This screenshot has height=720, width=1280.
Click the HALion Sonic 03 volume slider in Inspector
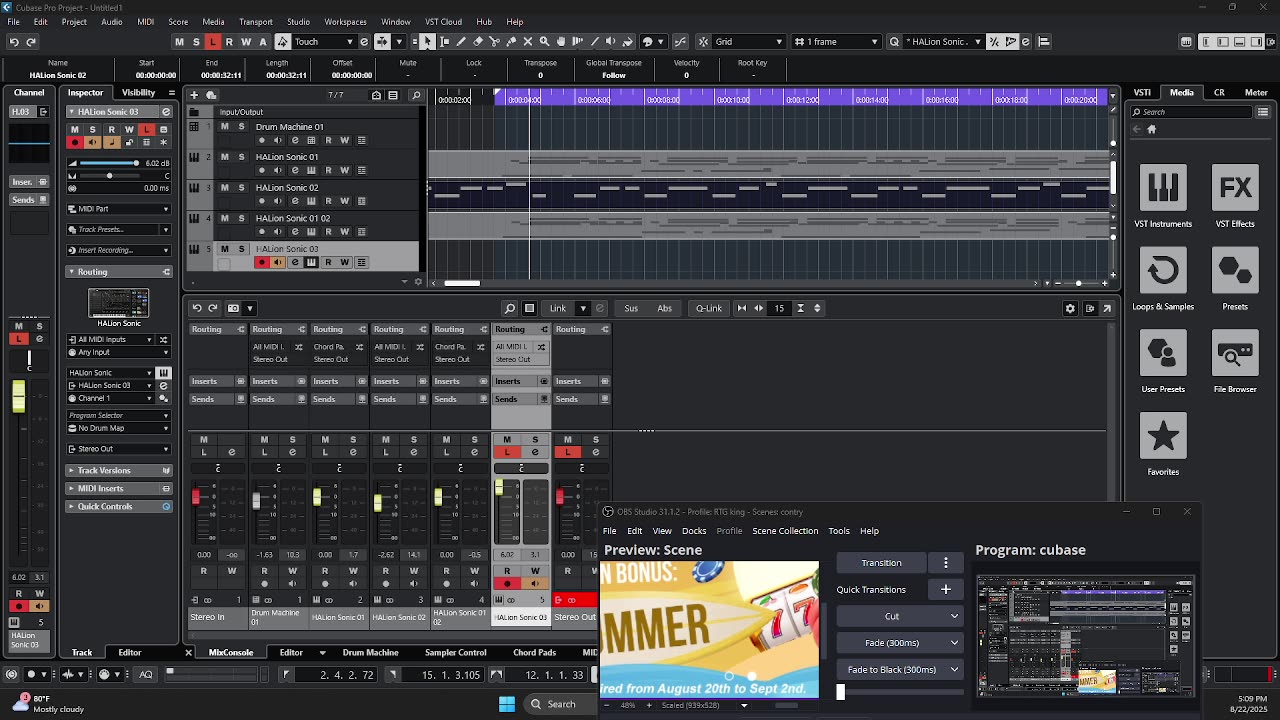(108, 163)
